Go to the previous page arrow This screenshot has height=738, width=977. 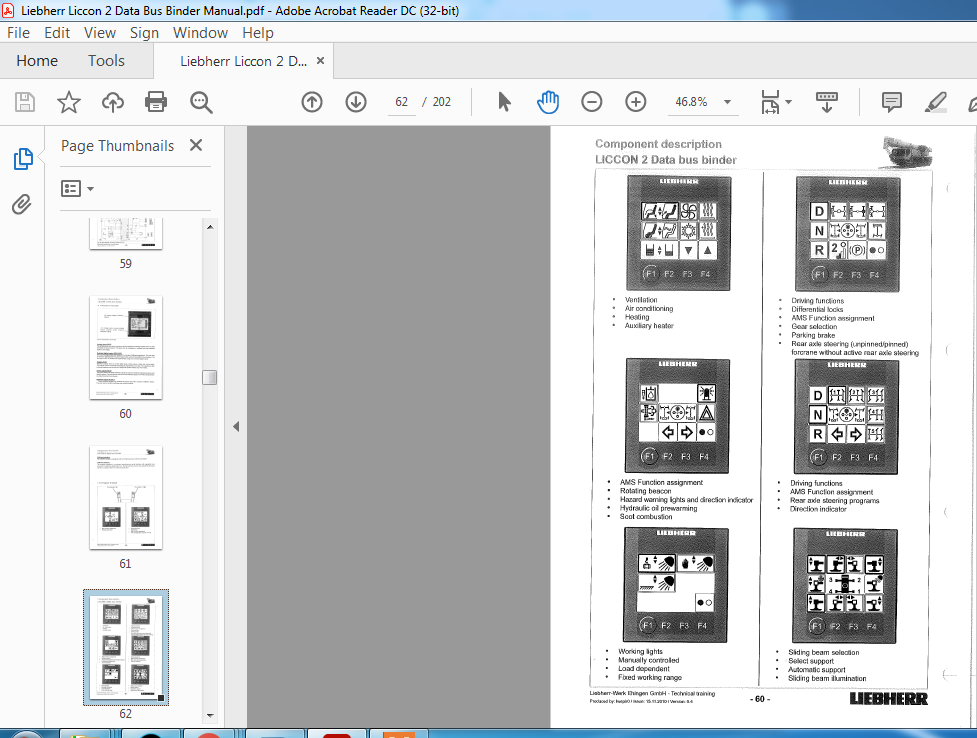(x=312, y=102)
